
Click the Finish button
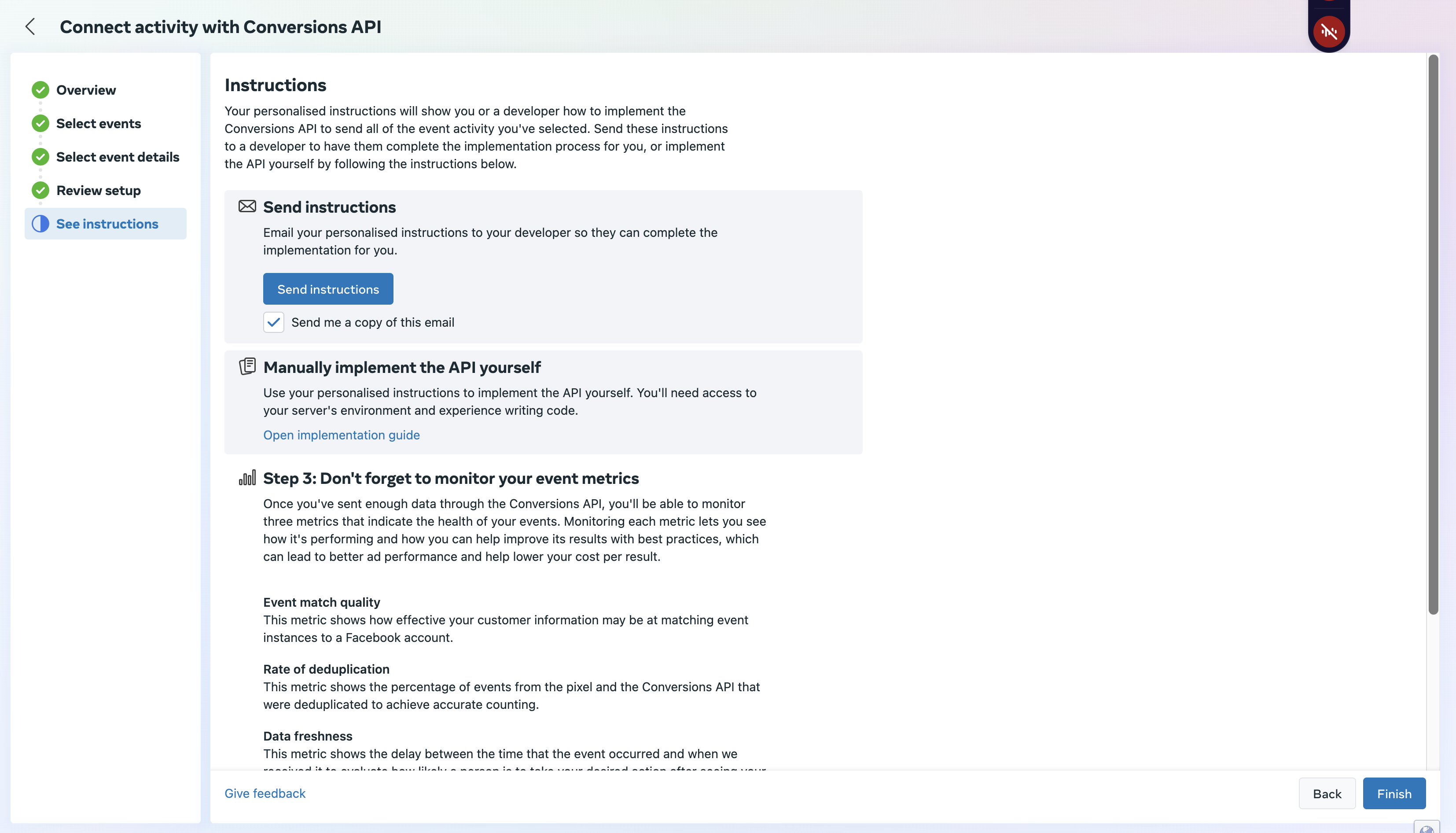[1393, 793]
